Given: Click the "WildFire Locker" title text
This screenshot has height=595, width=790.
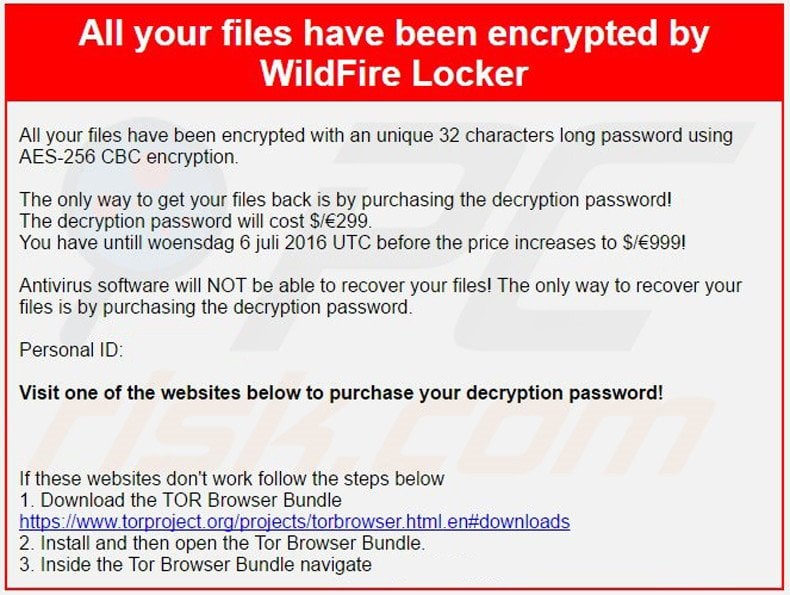Looking at the screenshot, I should point(394,72).
